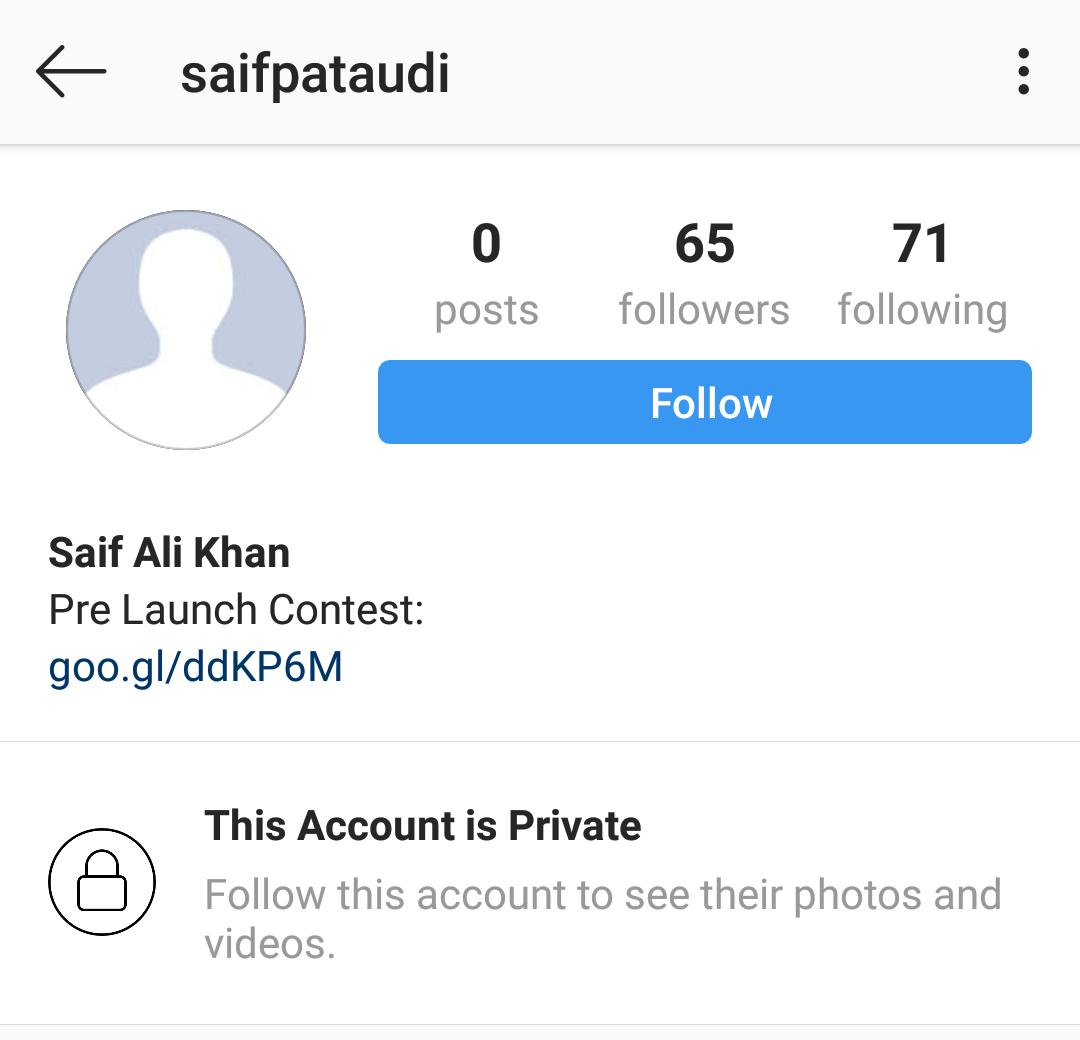The image size is (1080, 1040).
Task: Click the Saif Ali Khan display name
Action: pyautogui.click(x=169, y=552)
